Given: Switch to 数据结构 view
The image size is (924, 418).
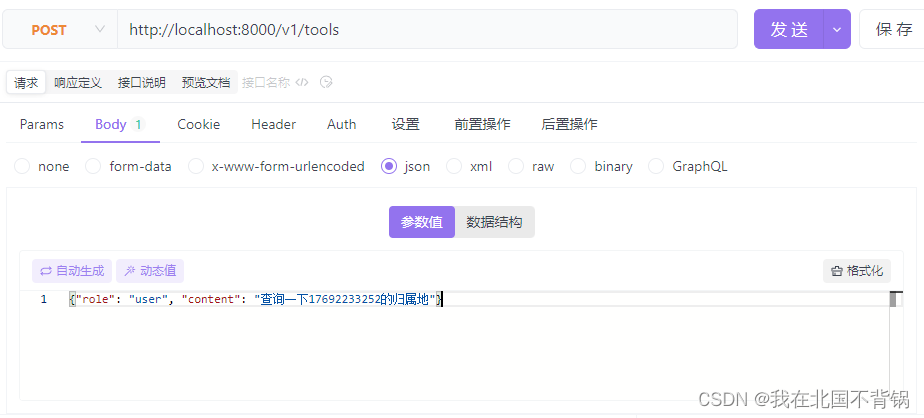Looking at the screenshot, I should click(494, 222).
